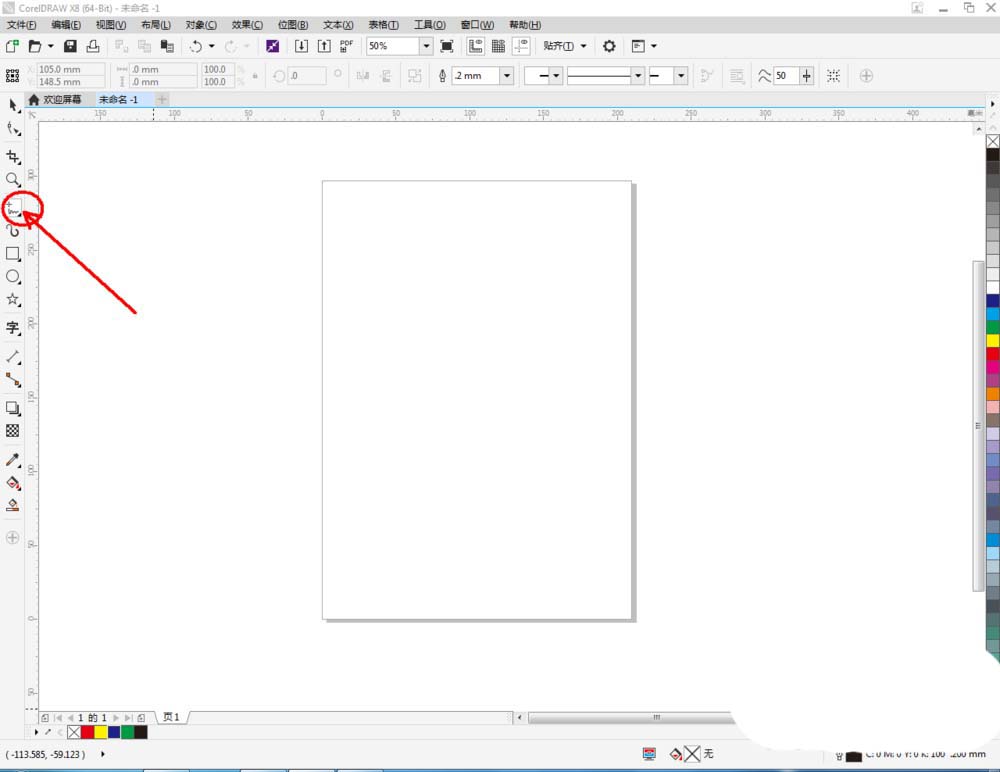This screenshot has width=1000, height=772.
Task: Open the zoom level 50% dropdown
Action: (426, 46)
